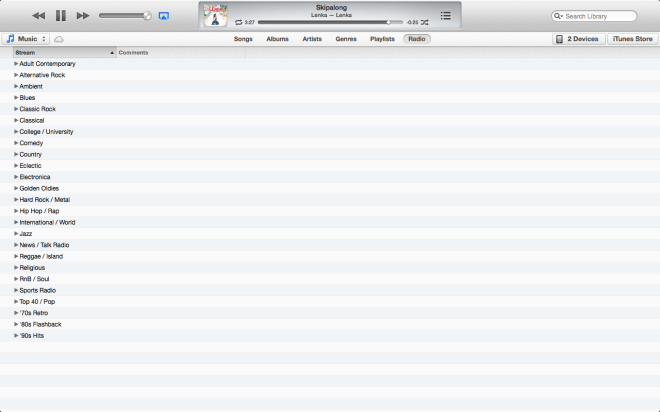This screenshot has height=412, width=660.
Task: Expand the Alternative Rock stream category
Action: [x=16, y=75]
